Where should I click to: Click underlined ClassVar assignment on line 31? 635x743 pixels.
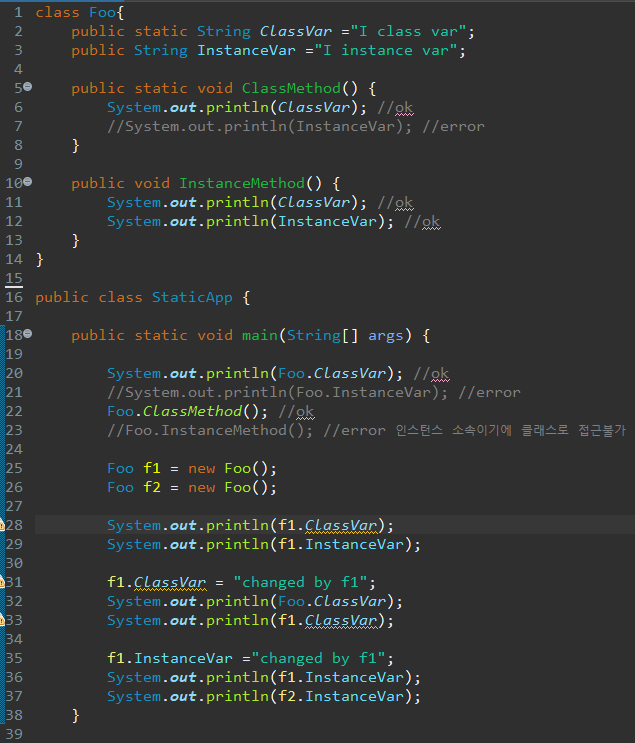(170, 582)
